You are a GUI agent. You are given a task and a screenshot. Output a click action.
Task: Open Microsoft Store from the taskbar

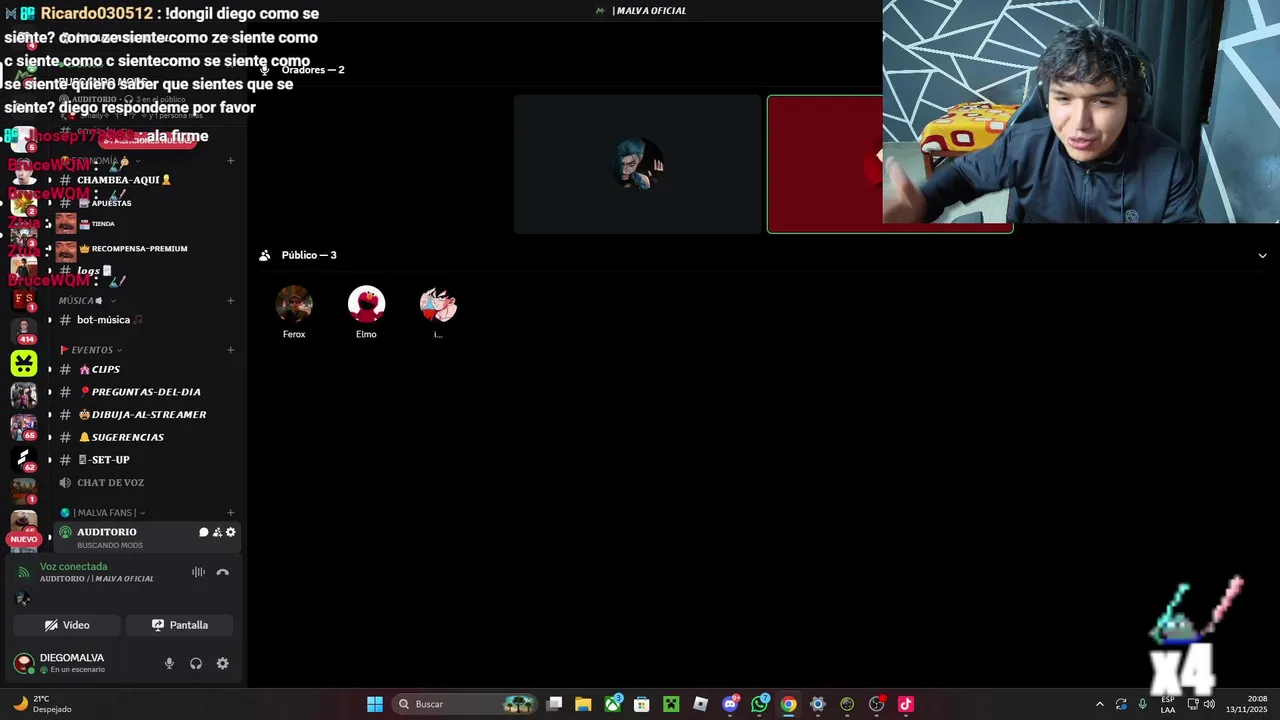642,704
